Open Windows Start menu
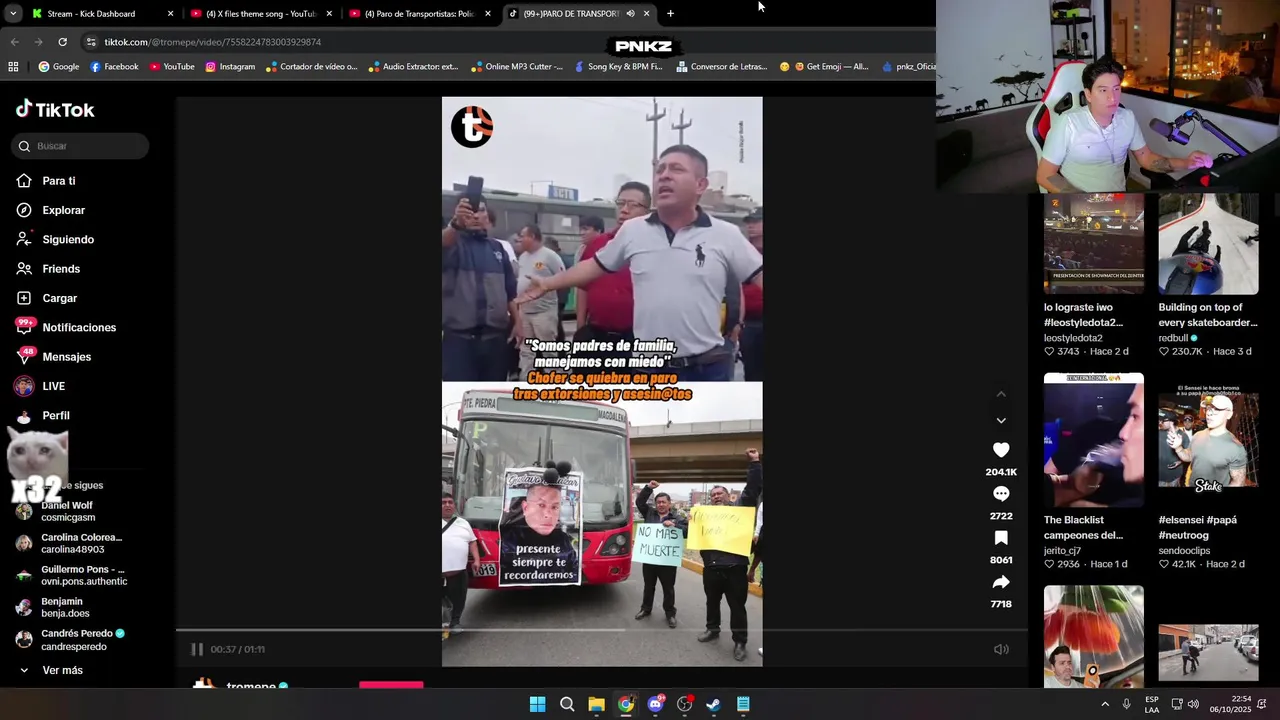This screenshot has width=1280, height=720. click(537, 704)
